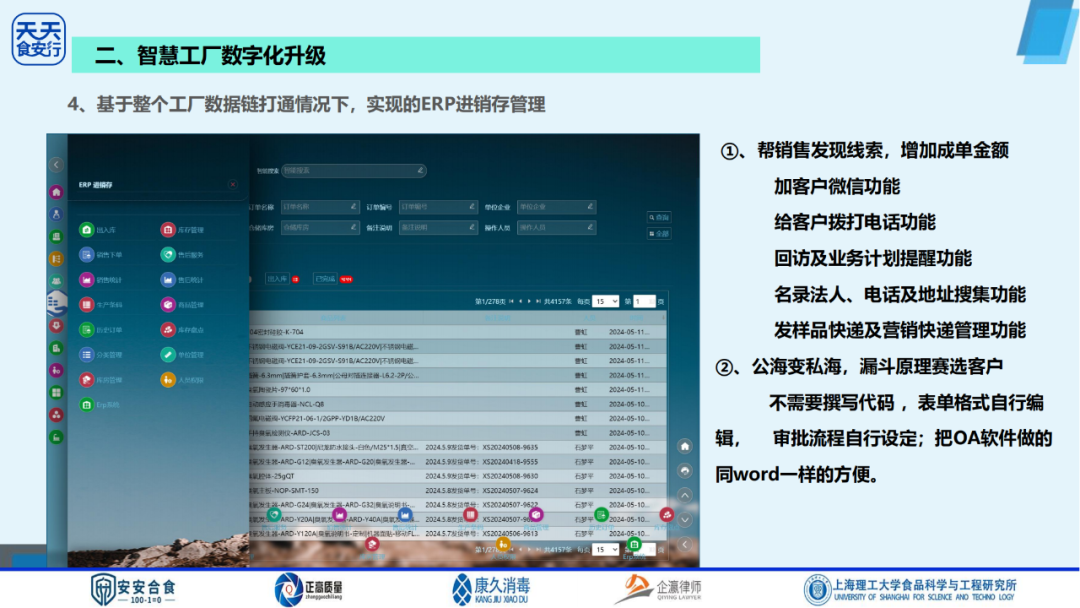Click the XS20240508-9635 order row
1080x608 pixels.
click(457, 448)
